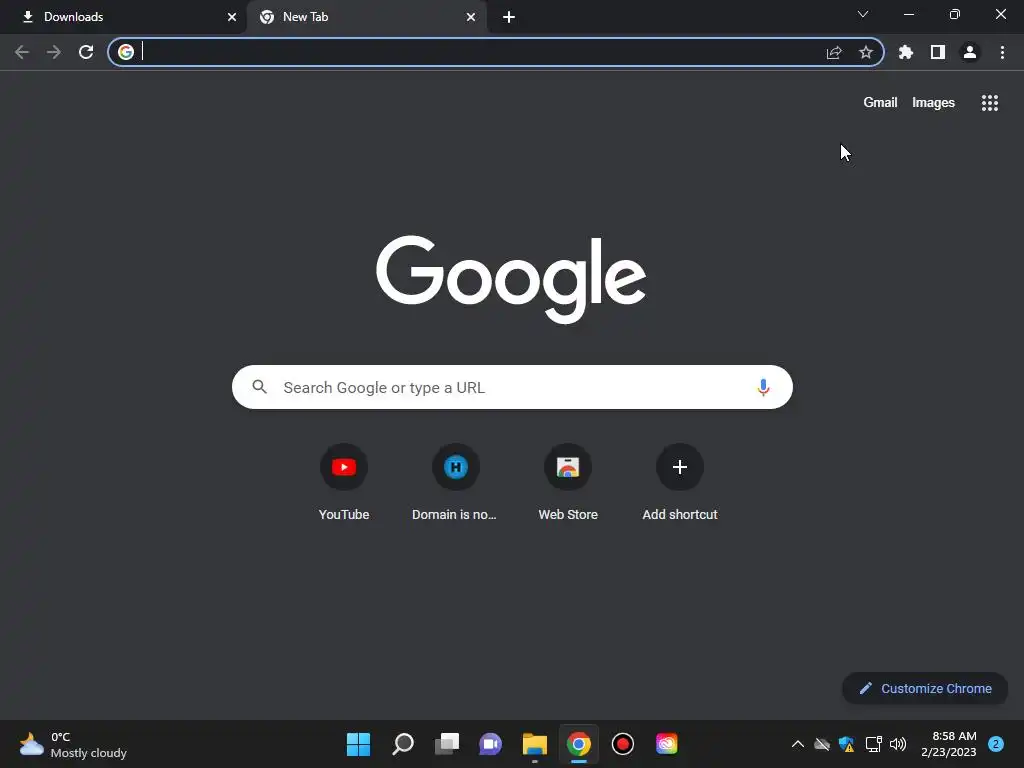Open the Creative Cloud taskbar app
Image resolution: width=1024 pixels, height=768 pixels.
pyautogui.click(x=667, y=744)
